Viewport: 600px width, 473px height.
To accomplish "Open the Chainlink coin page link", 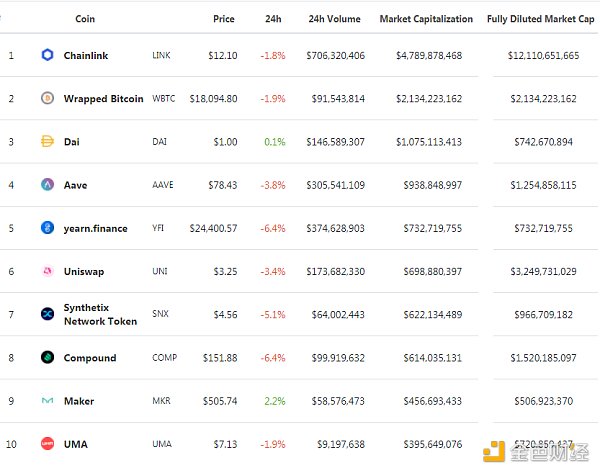I will (86, 55).
